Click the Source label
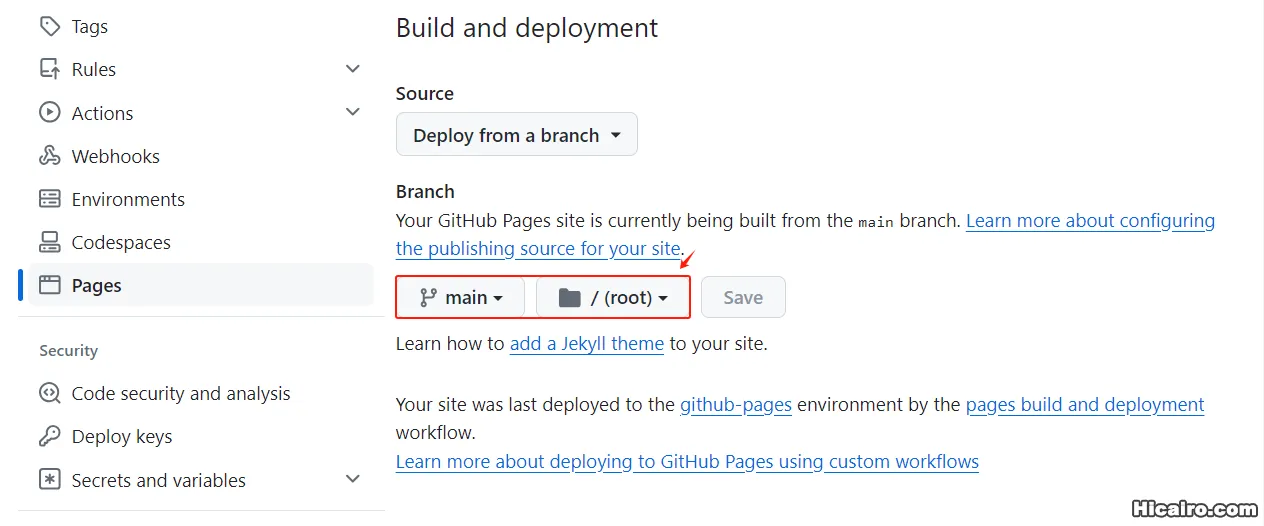Image resolution: width=1264 pixels, height=526 pixels. [425, 93]
